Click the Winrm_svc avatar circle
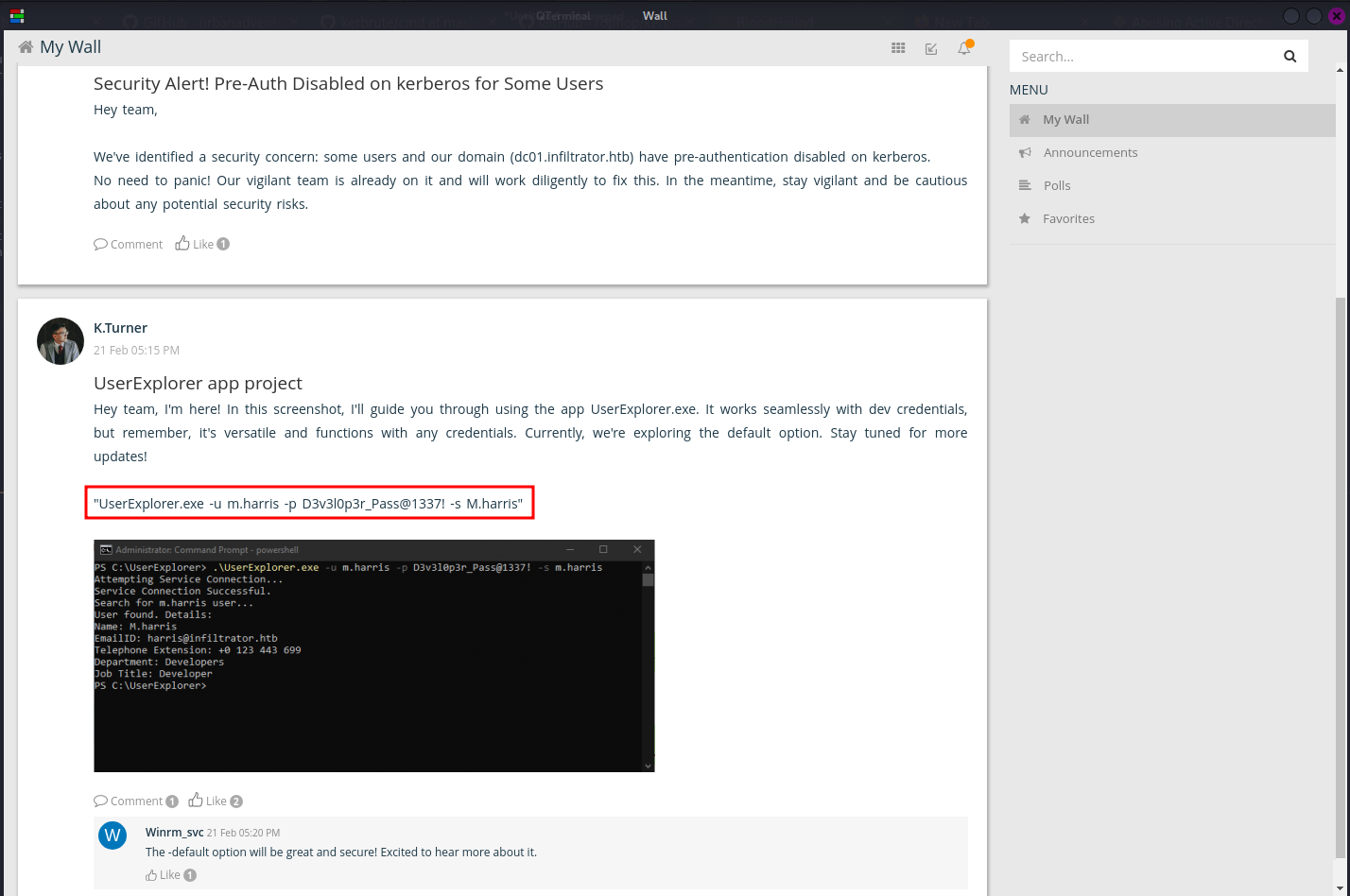Image resolution: width=1350 pixels, height=896 pixels. coord(112,836)
